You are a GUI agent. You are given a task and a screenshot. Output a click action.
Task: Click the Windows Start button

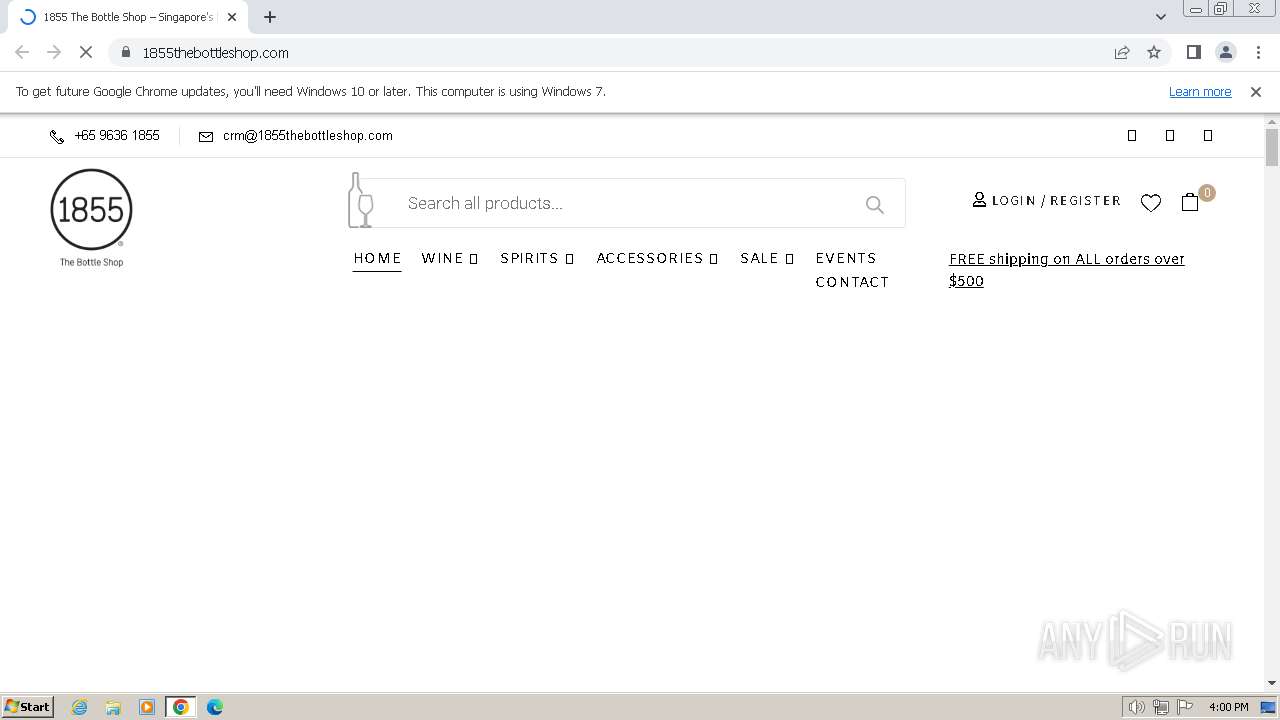[x=27, y=707]
